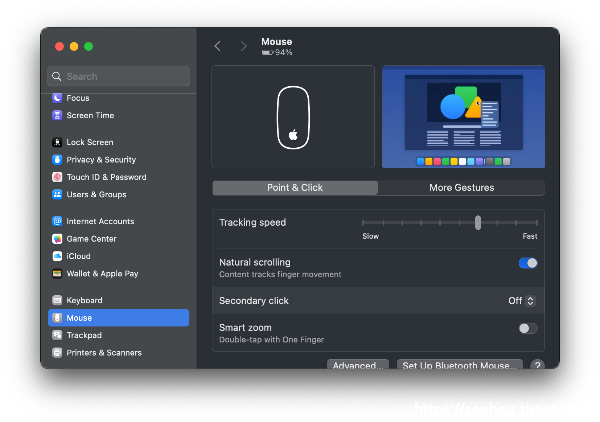Screen dimensions: 600x422
Task: Click the Screen Time hourglass icon
Action: [57, 115]
